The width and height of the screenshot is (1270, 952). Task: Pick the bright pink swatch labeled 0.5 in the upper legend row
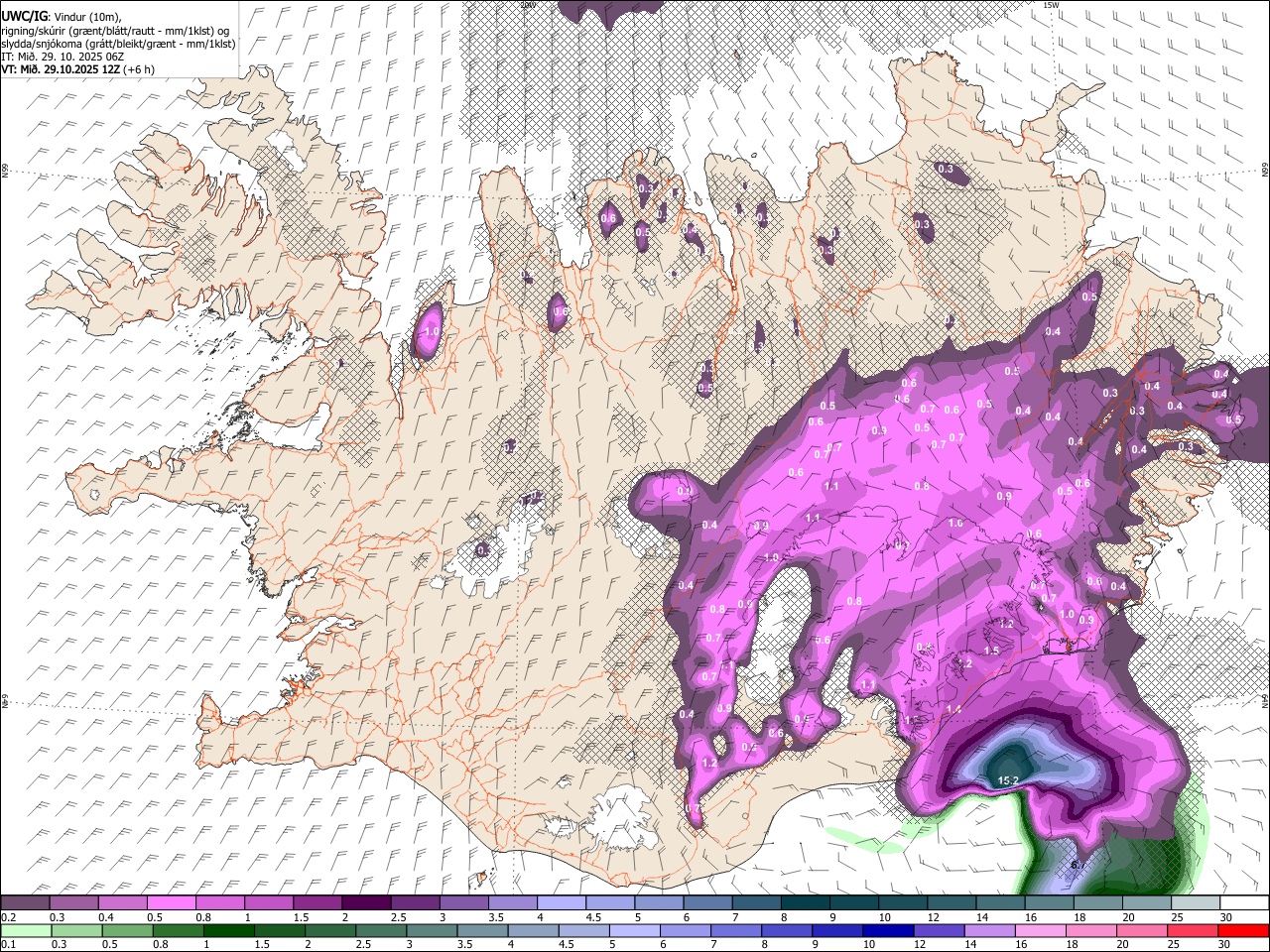(x=171, y=902)
